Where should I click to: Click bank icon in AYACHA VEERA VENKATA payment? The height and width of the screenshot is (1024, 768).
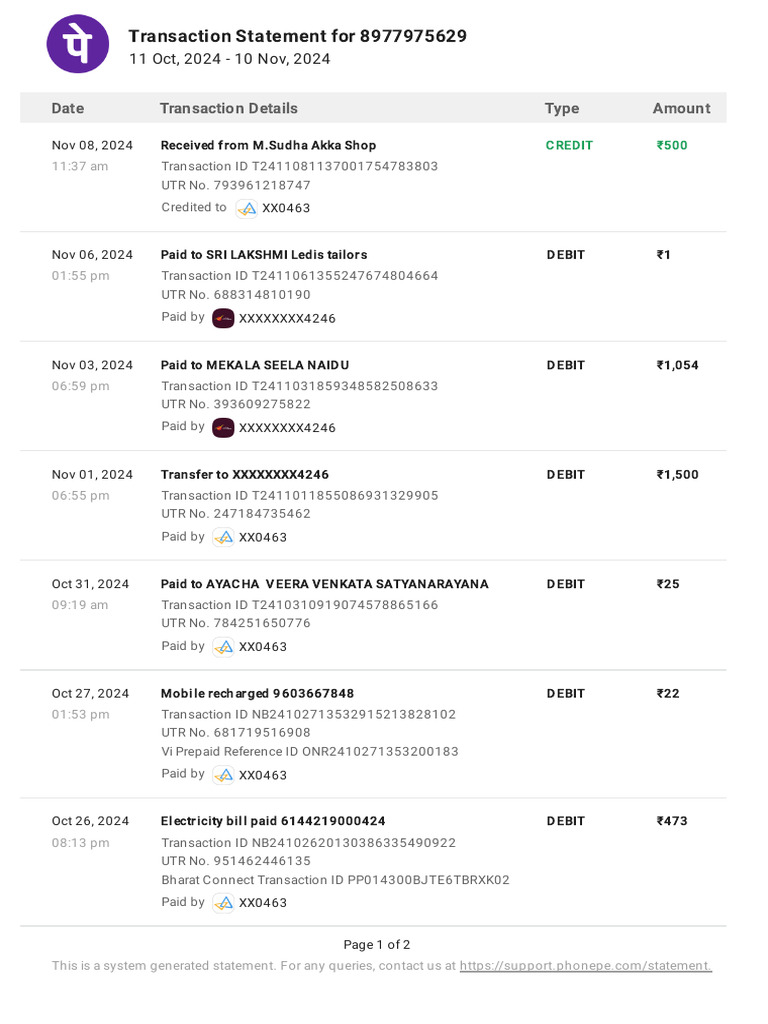224,647
